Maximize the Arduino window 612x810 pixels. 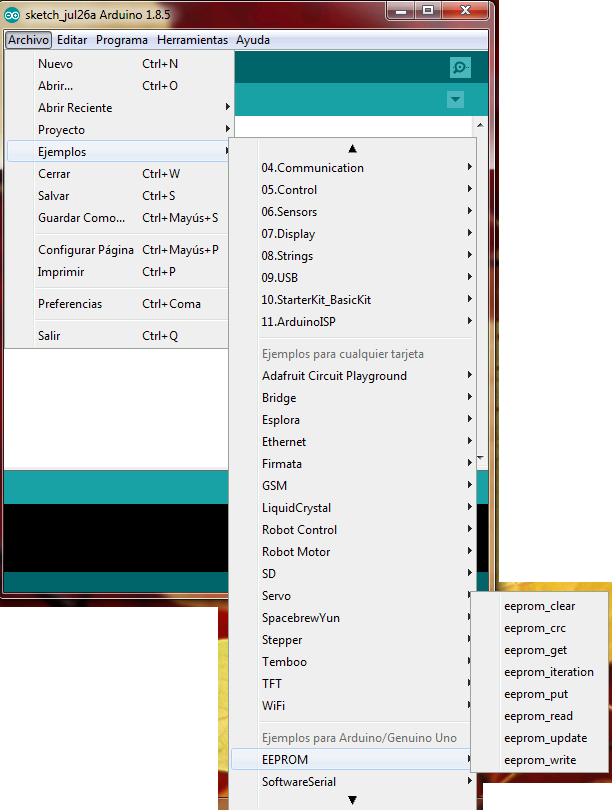tap(428, 11)
